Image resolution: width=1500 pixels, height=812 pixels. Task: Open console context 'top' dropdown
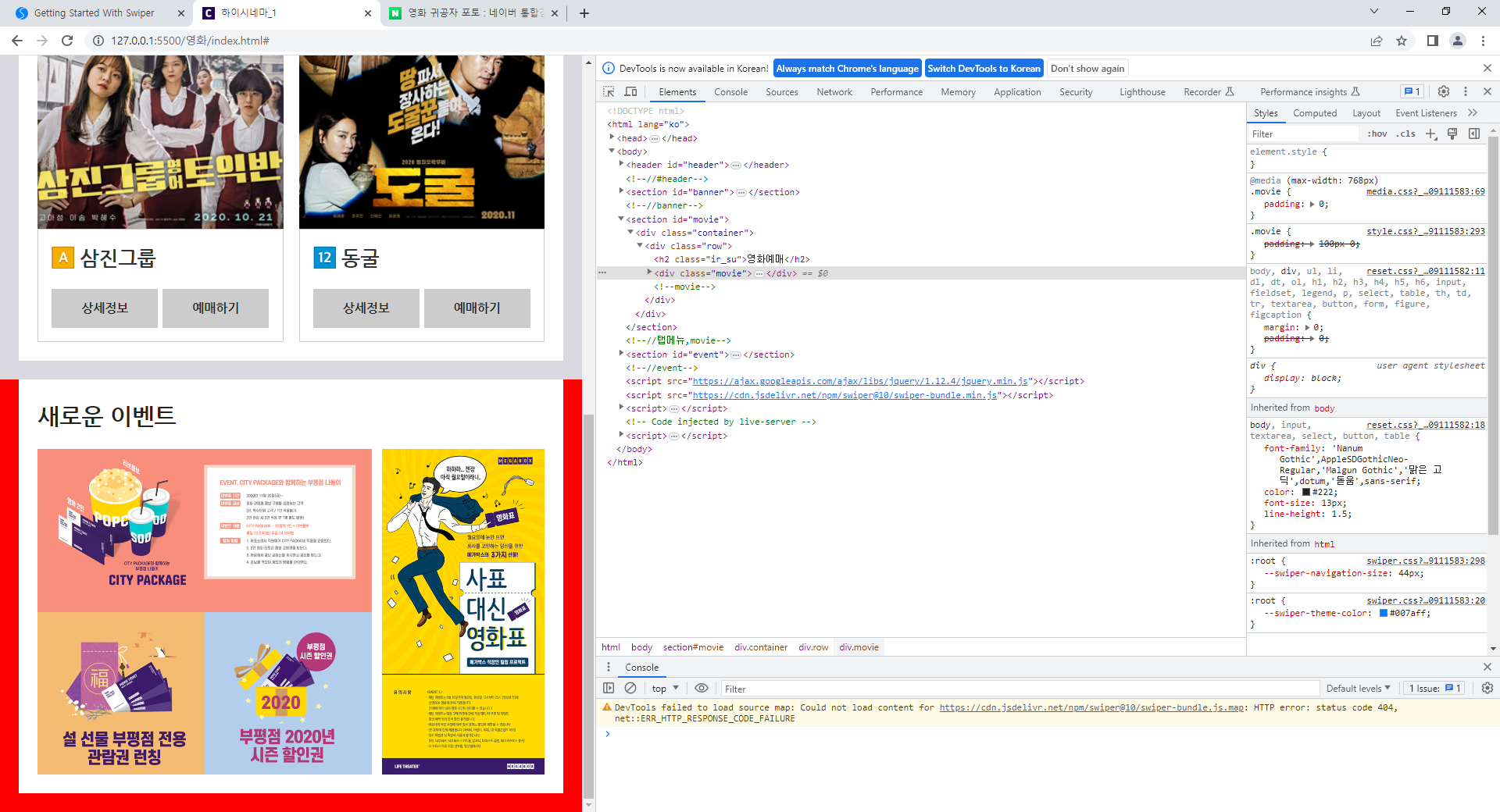pyautogui.click(x=665, y=689)
